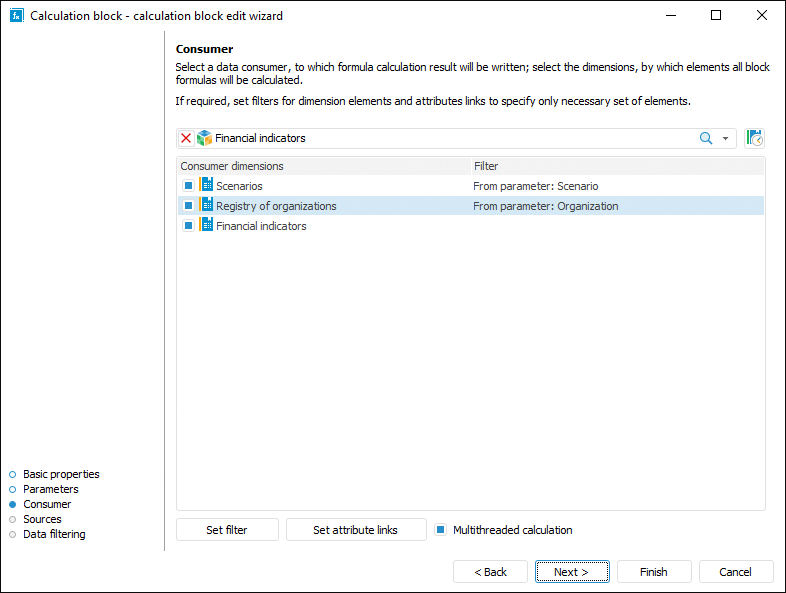Click the Financial indicators consumer input field
Viewport: 786px width, 593px height.
pyautogui.click(x=450, y=138)
